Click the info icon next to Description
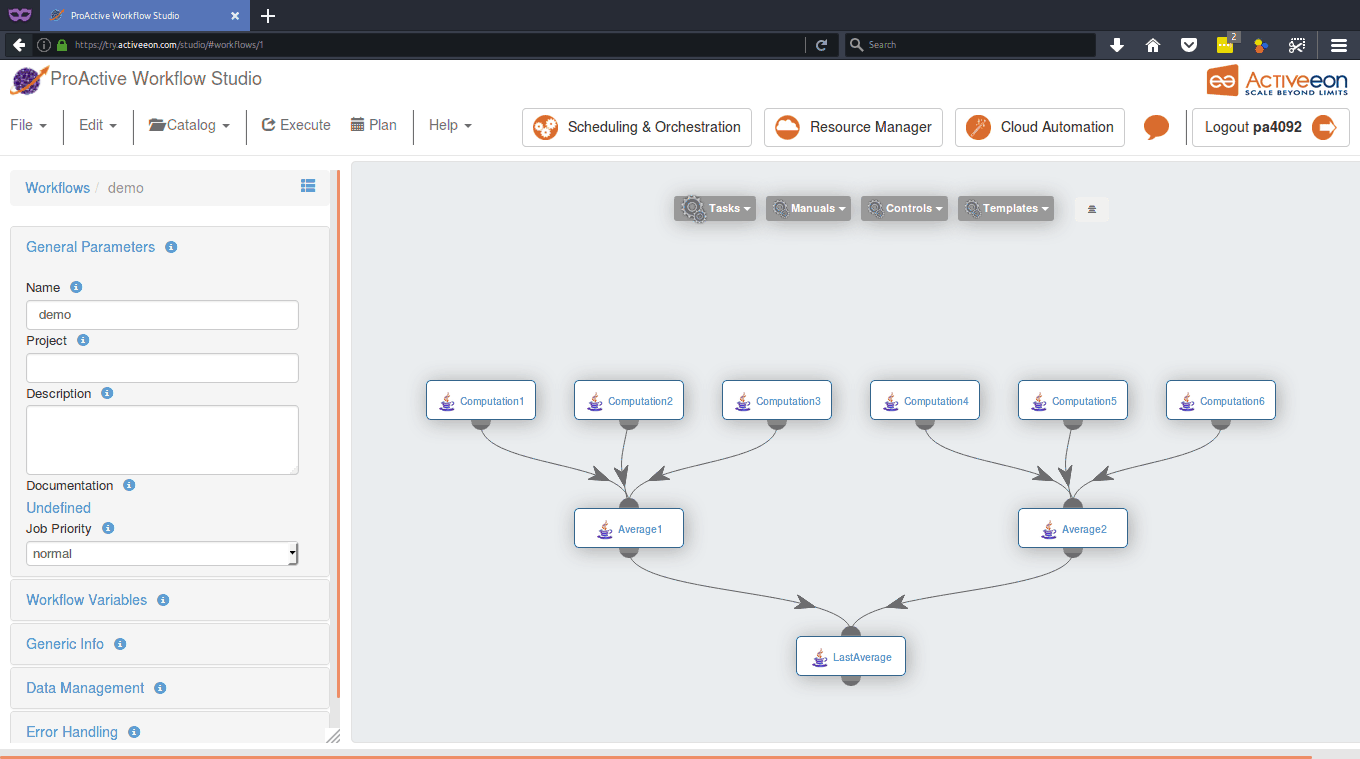Screen dimensions: 1360x759 (x=107, y=393)
